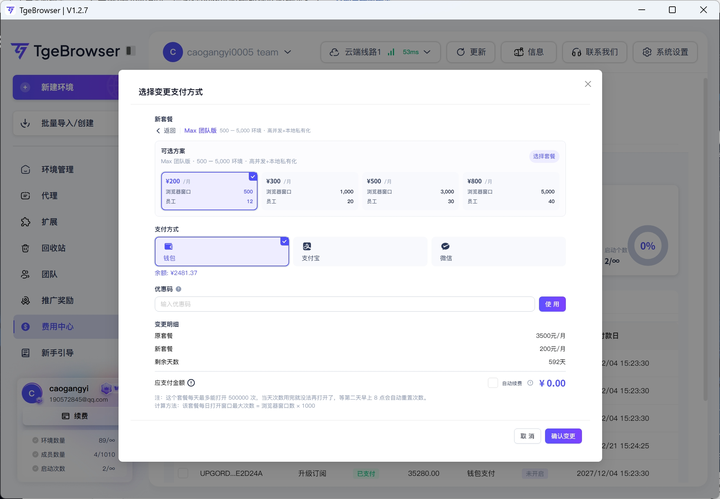Apply coupon with the 使用 button
The height and width of the screenshot is (499, 720).
552,304
